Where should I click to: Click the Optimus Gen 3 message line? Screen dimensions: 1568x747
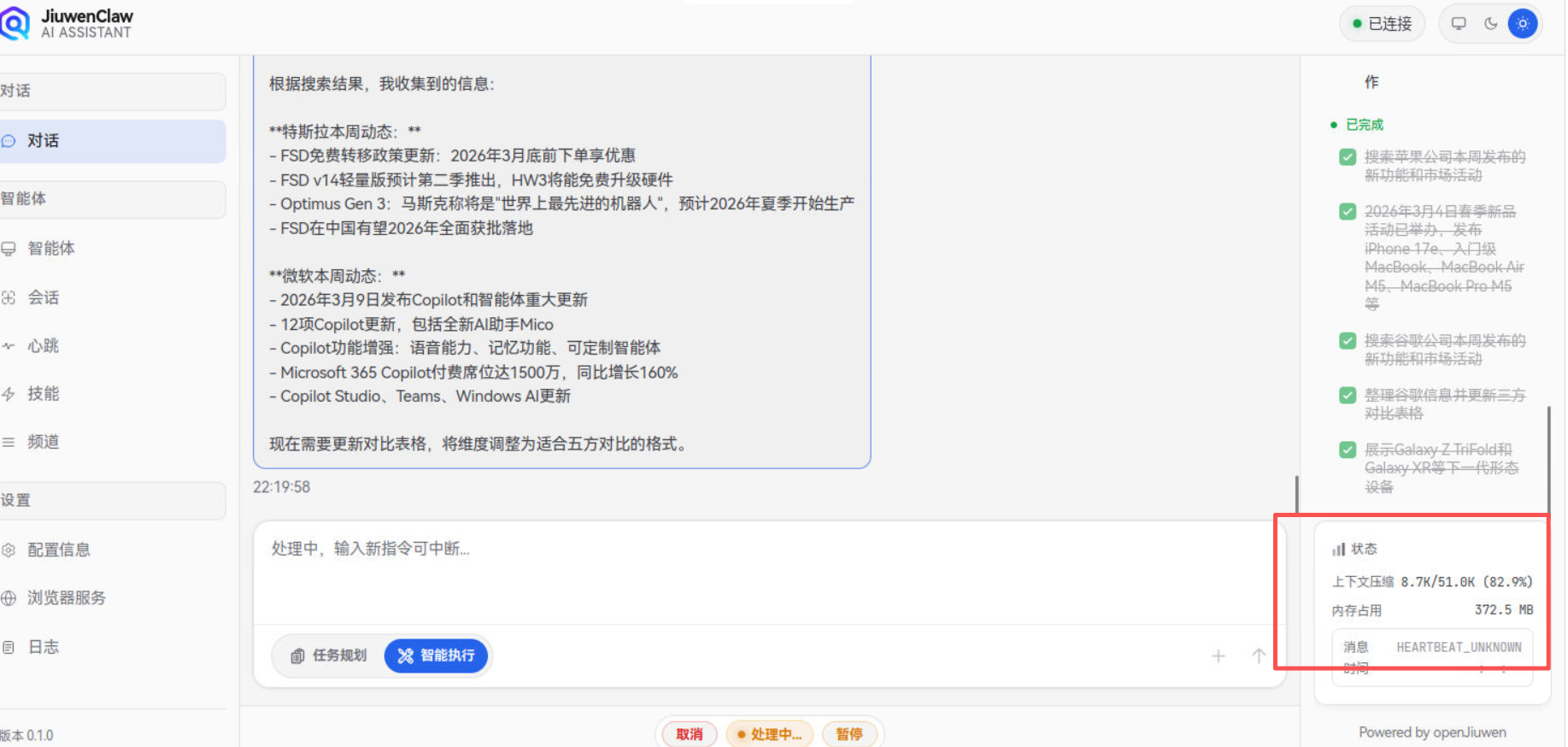pos(561,203)
